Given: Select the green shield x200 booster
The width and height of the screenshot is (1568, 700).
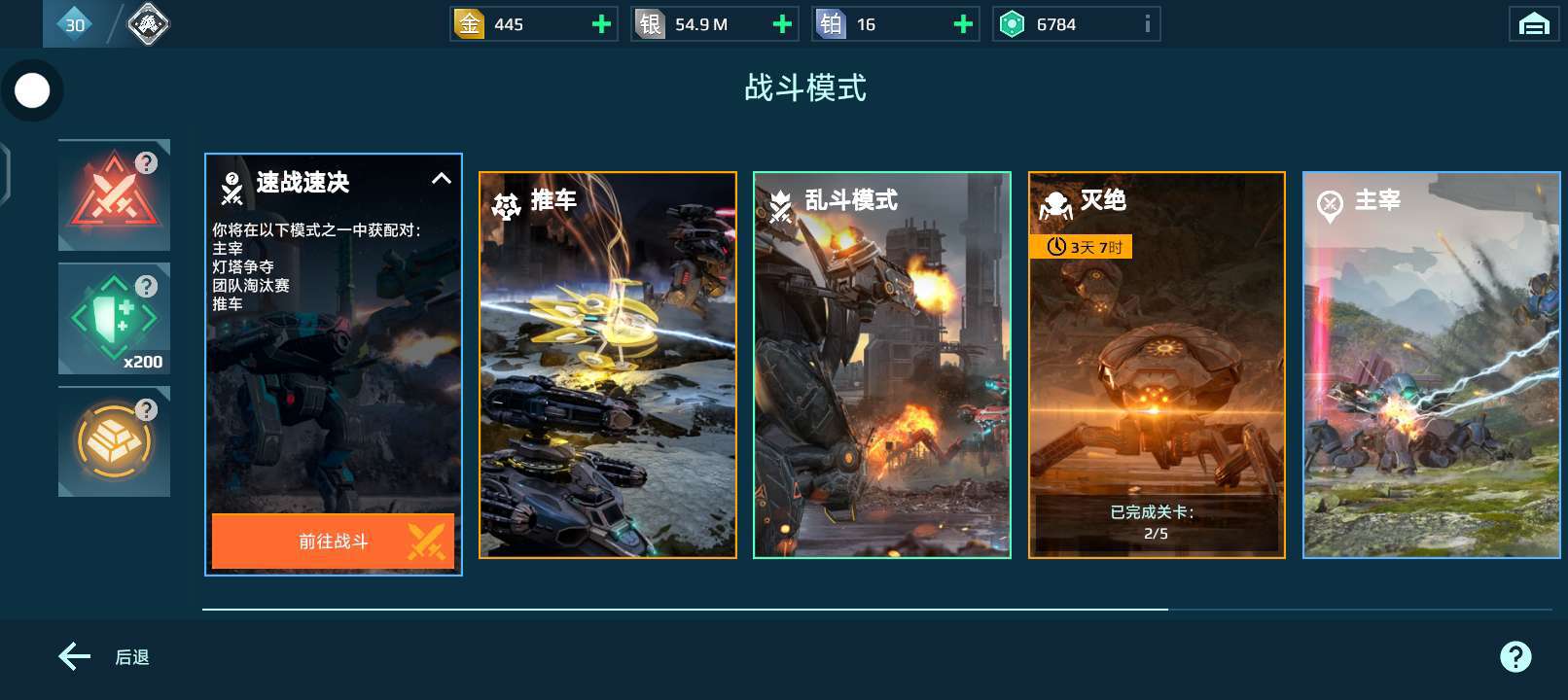Looking at the screenshot, I should click(114, 318).
